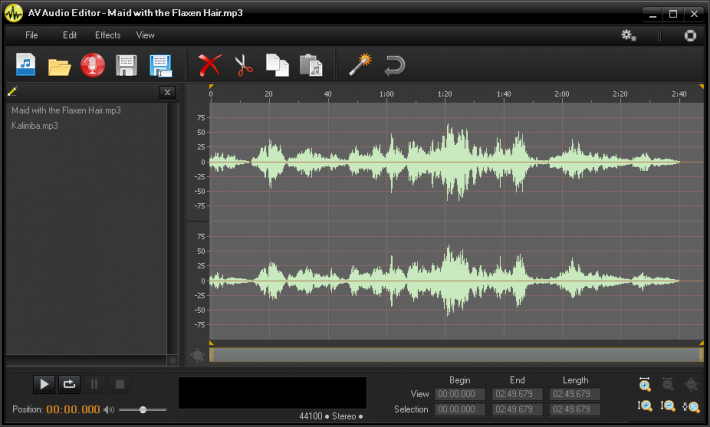
Task: Save file with gray floppy disk icon
Action: pos(126,66)
